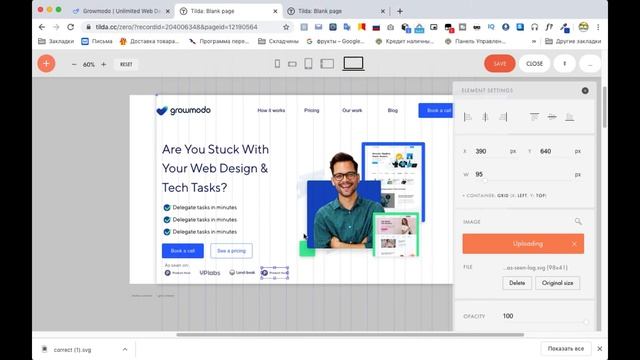Viewport: 640px width, 360px height.
Task: Open the Письма bookmark
Action: click(97, 41)
